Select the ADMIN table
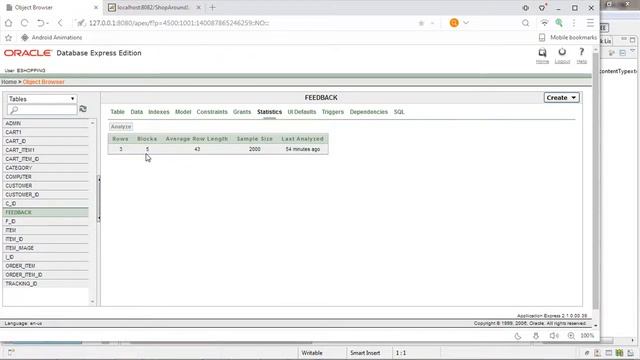This screenshot has width=640, height=360. point(46,123)
